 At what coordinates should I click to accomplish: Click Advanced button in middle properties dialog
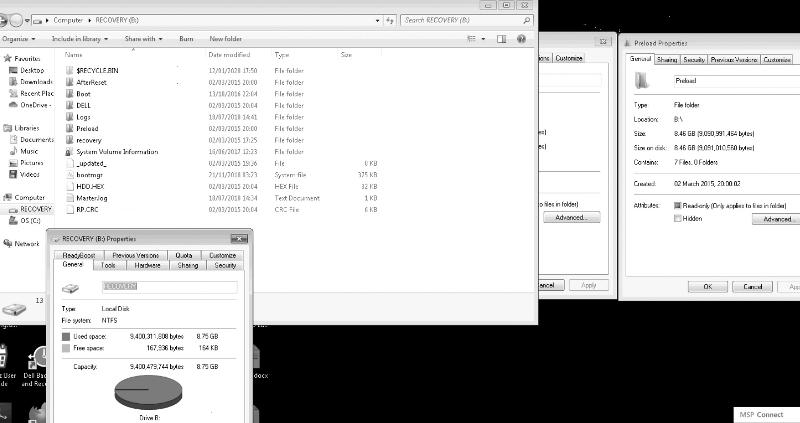tap(571, 218)
